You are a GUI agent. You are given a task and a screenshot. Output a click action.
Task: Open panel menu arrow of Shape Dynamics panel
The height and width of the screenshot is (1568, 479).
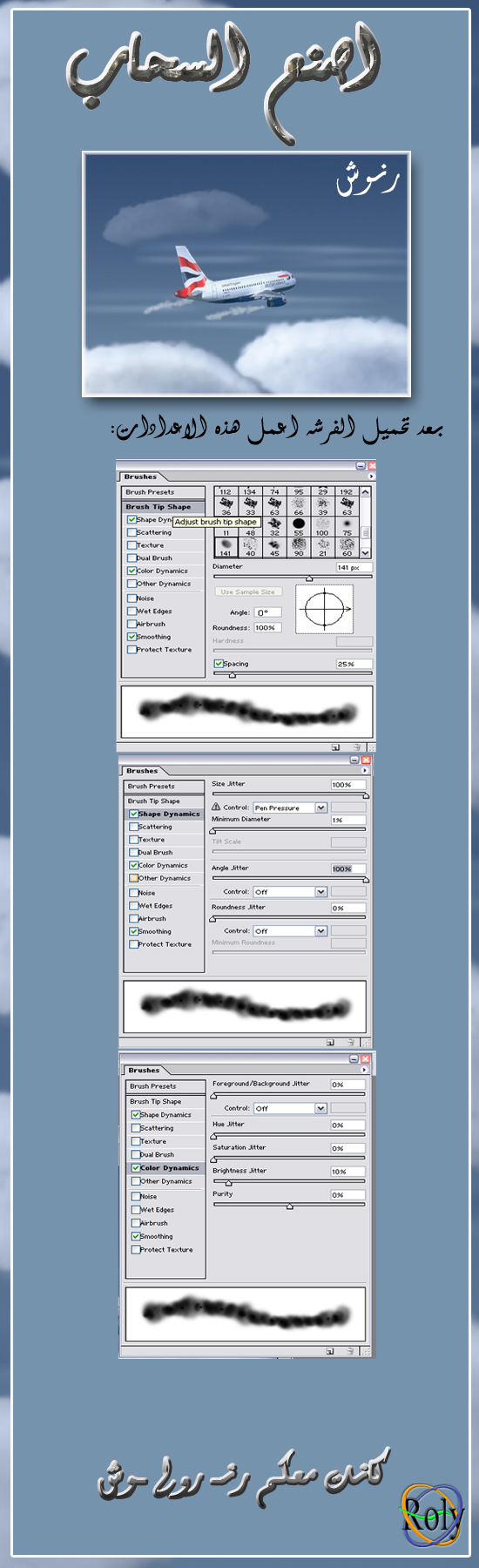pos(365,771)
